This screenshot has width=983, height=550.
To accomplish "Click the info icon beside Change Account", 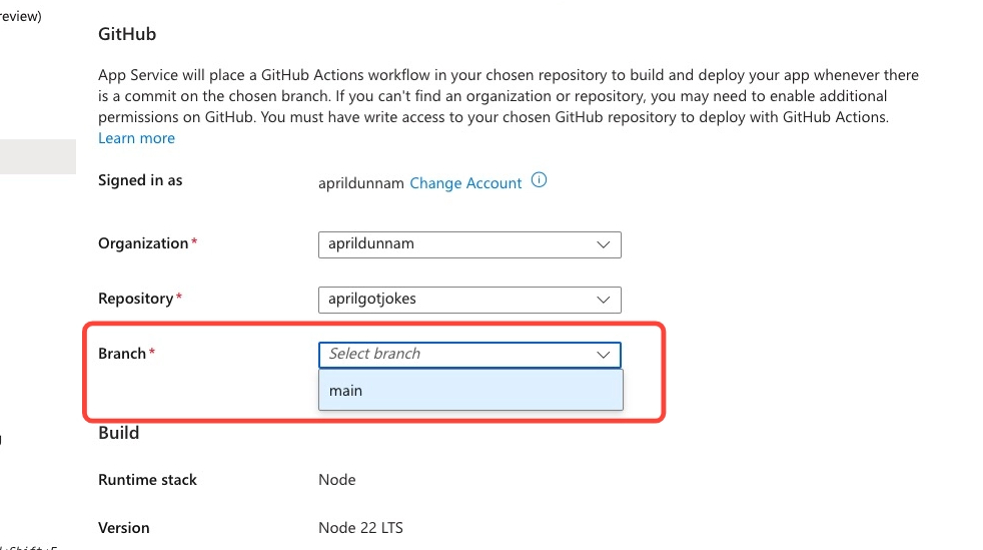I will pos(539,181).
